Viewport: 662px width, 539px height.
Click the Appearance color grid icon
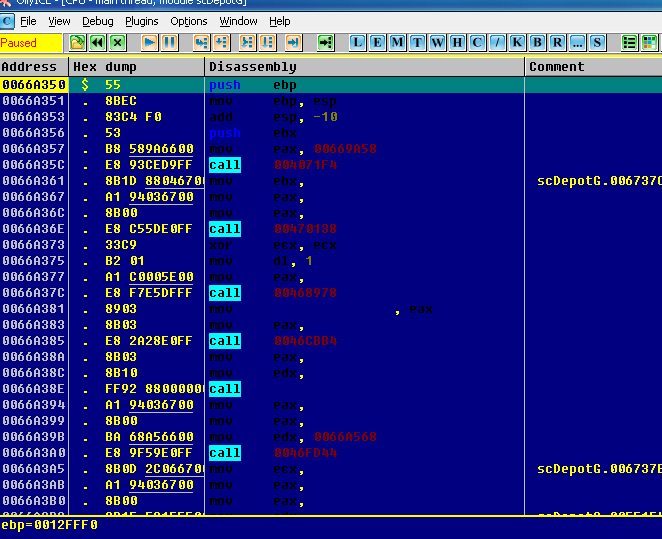point(649,43)
